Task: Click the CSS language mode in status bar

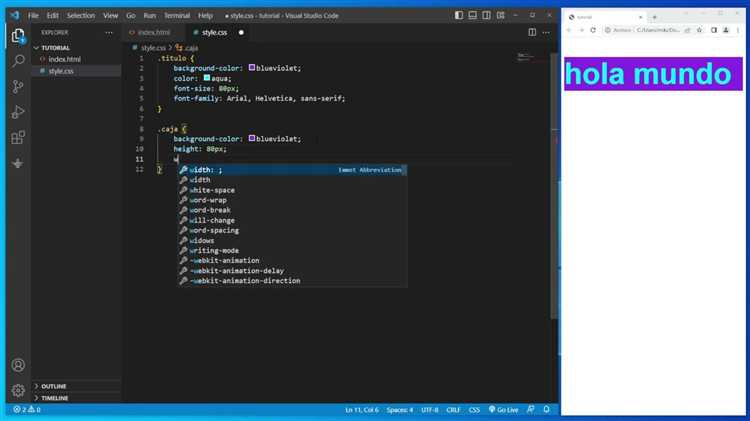Action: tap(474, 410)
